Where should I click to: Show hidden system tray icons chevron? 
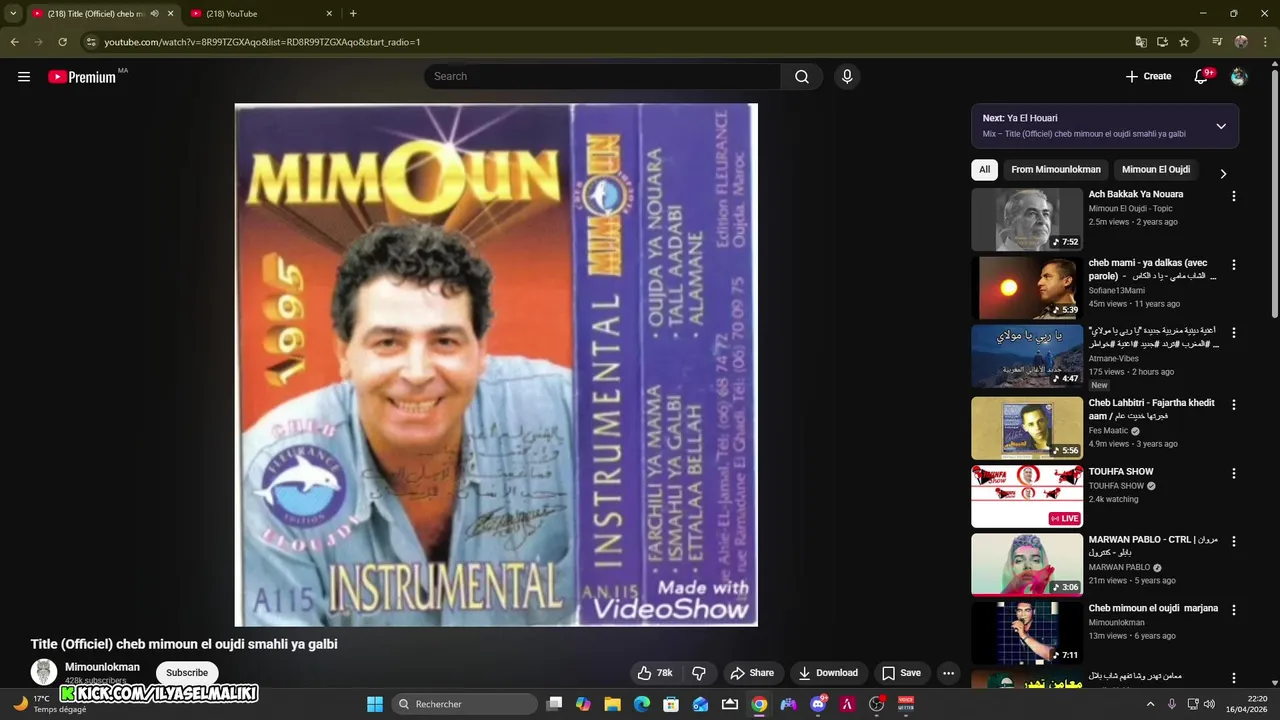point(1150,704)
